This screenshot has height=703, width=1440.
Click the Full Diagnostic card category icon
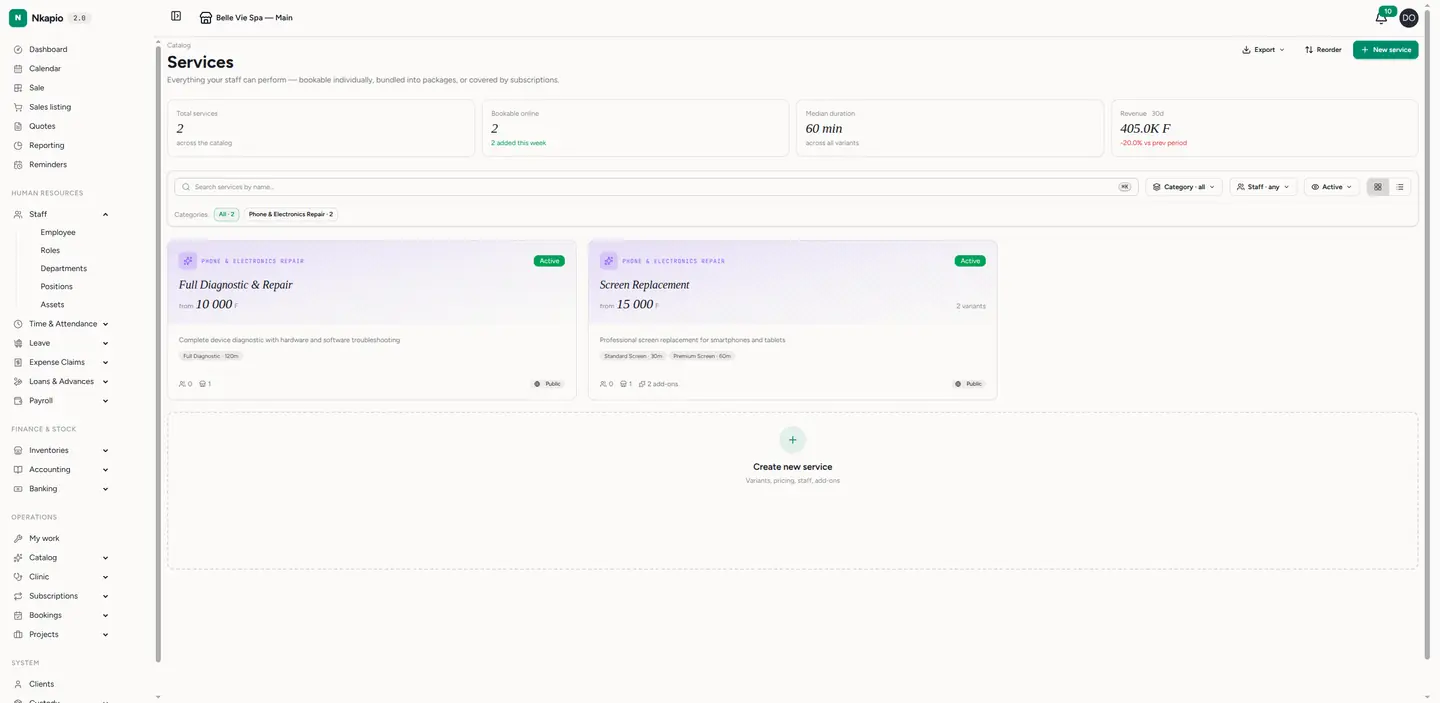188,261
